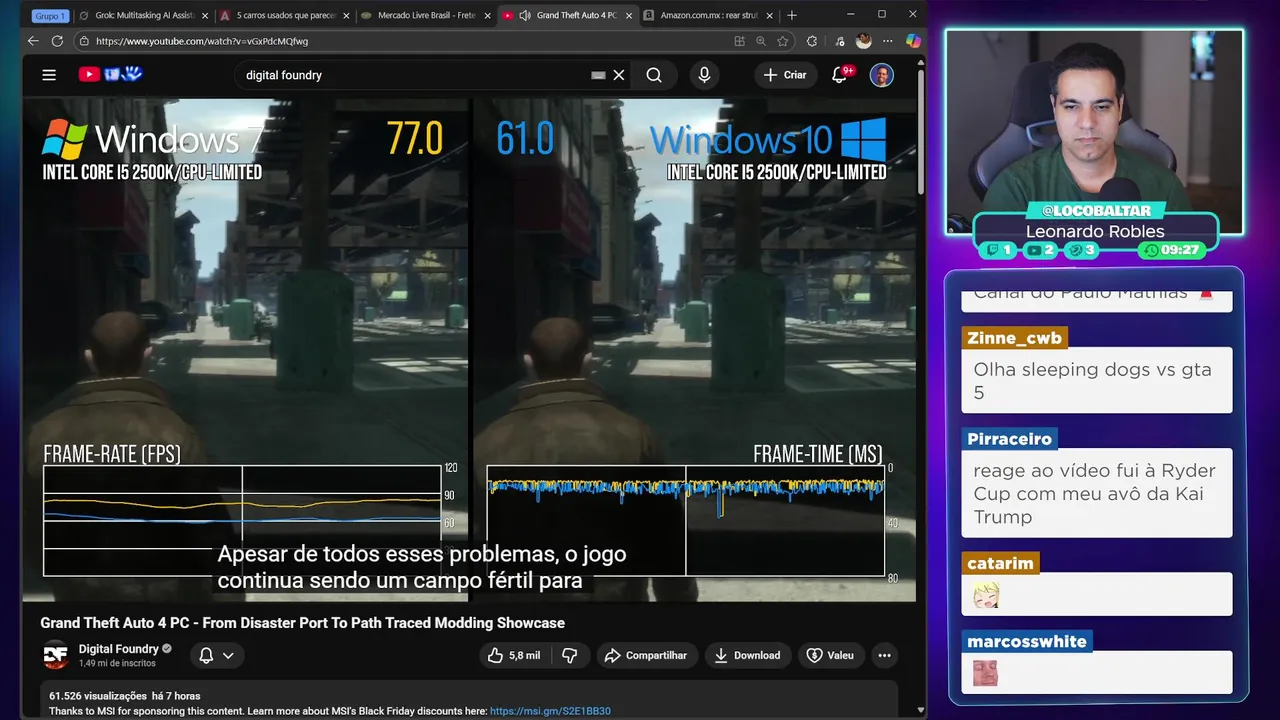Close the Mercado Livre tab
Screen dimensions: 1280x720
[488, 16]
